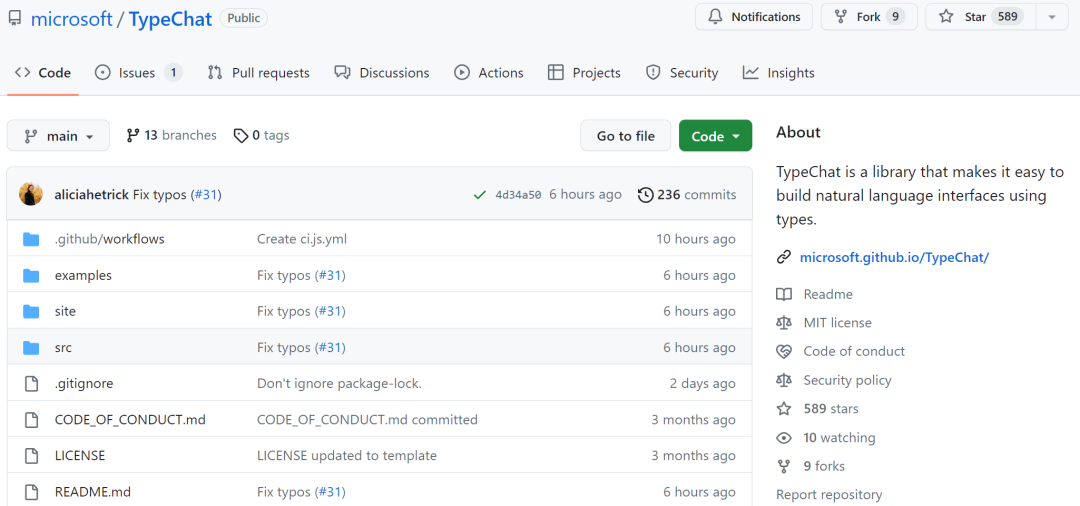This screenshot has width=1080, height=506.
Task: Click Report repository link
Action: [829, 494]
